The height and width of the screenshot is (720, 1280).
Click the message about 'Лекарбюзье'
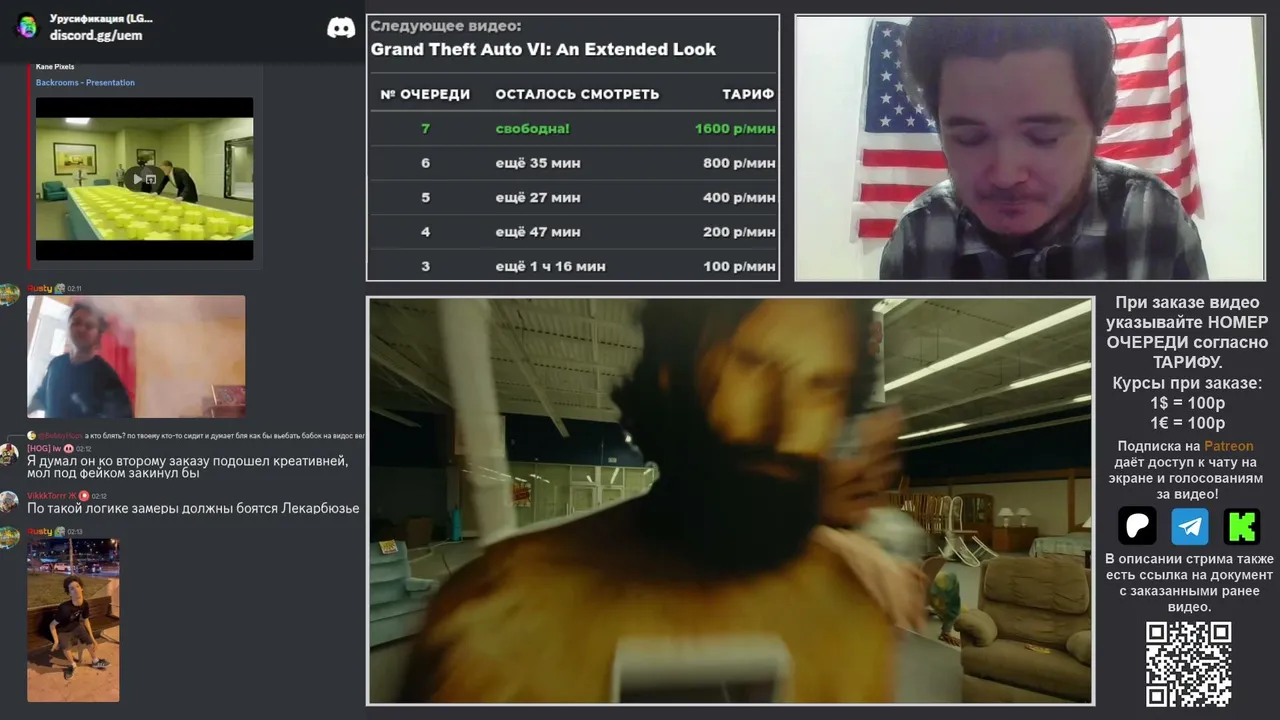[x=193, y=508]
